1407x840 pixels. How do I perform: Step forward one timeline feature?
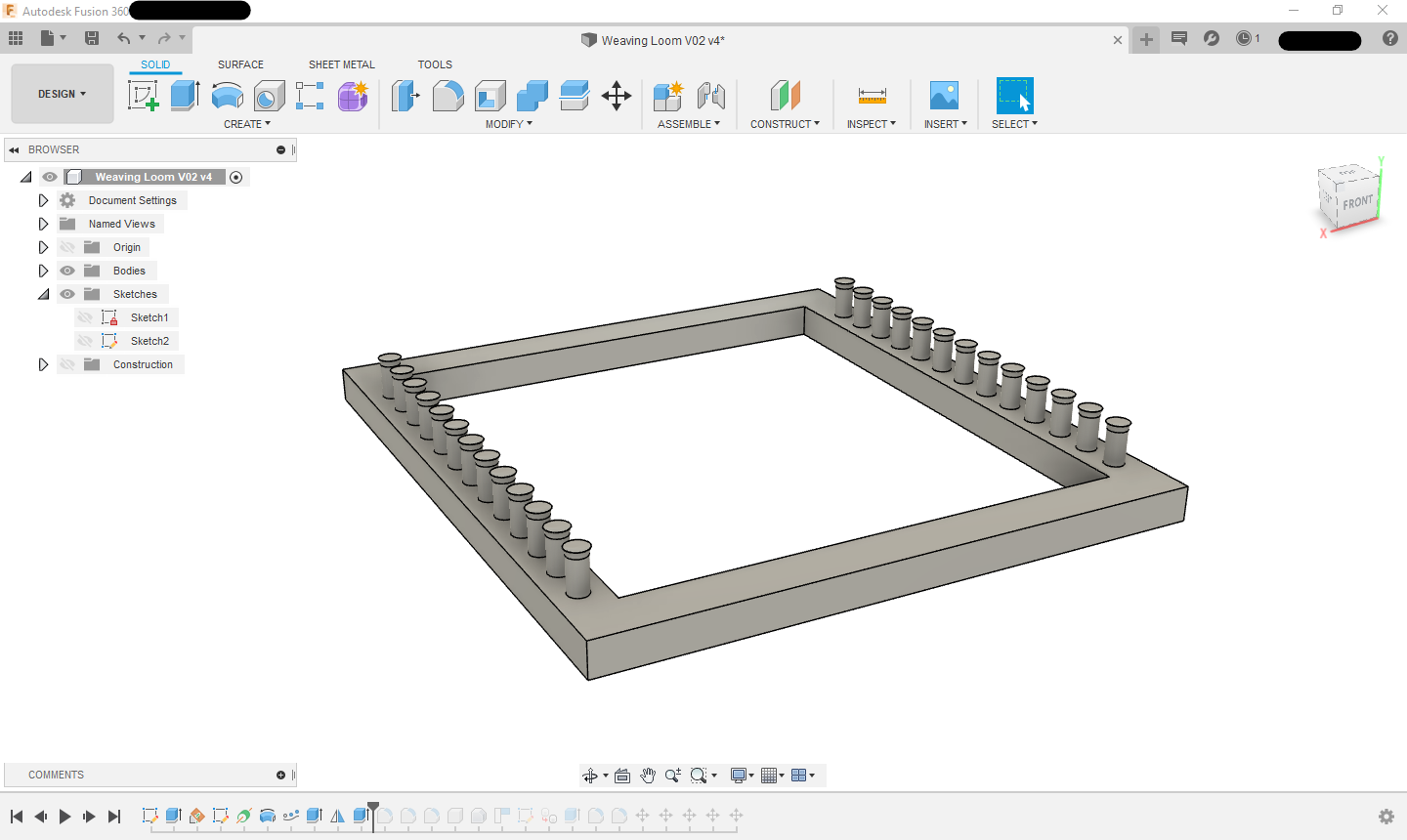[x=89, y=817]
